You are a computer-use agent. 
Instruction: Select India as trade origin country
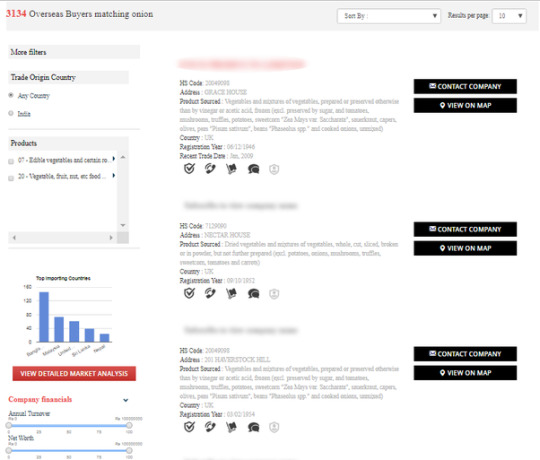[x=11, y=113]
